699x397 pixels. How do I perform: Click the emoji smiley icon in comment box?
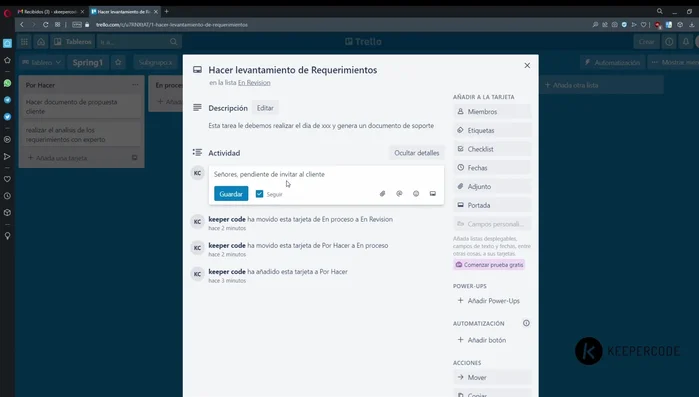coord(416,194)
